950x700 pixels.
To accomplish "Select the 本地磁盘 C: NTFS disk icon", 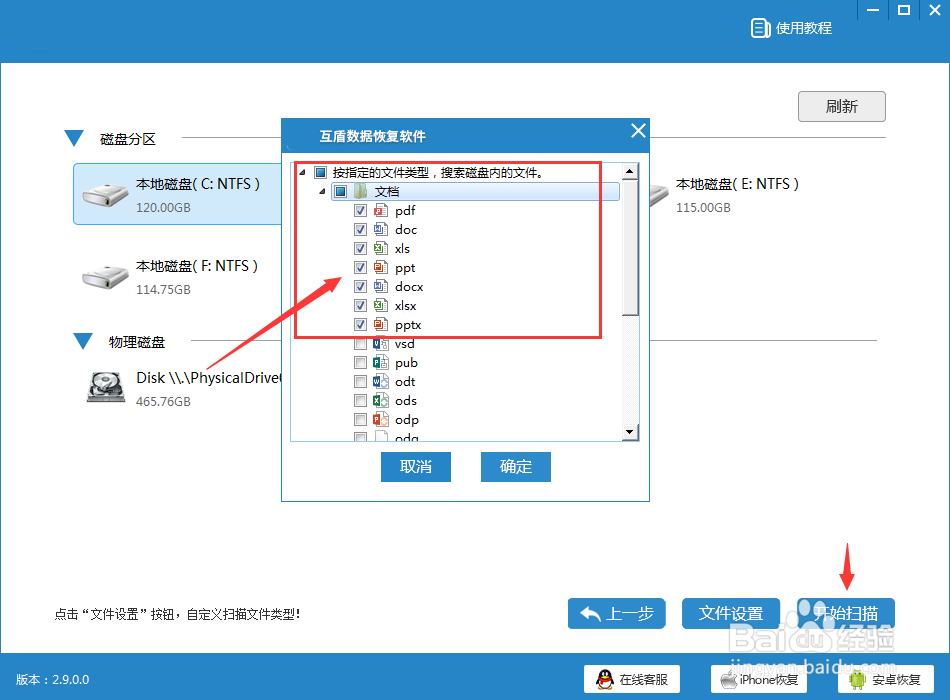I will (104, 193).
